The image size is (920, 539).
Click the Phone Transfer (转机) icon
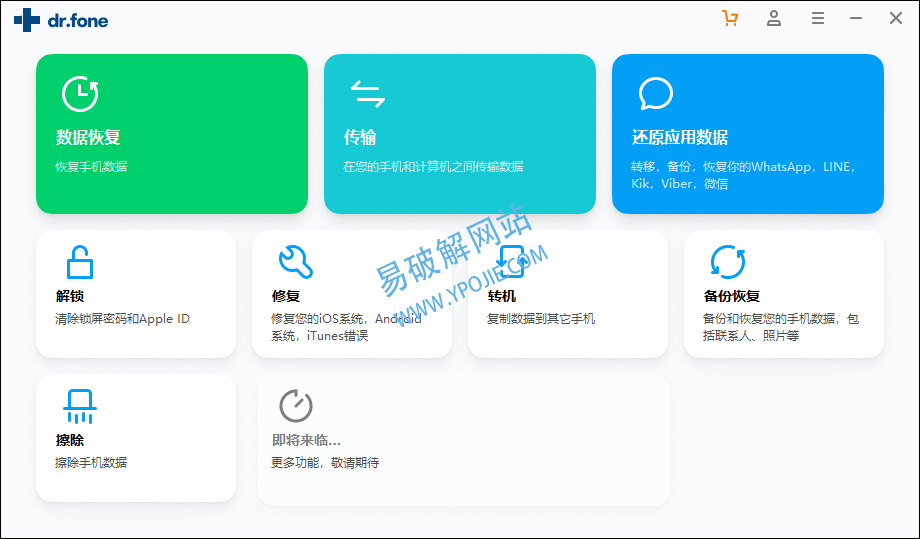point(511,262)
